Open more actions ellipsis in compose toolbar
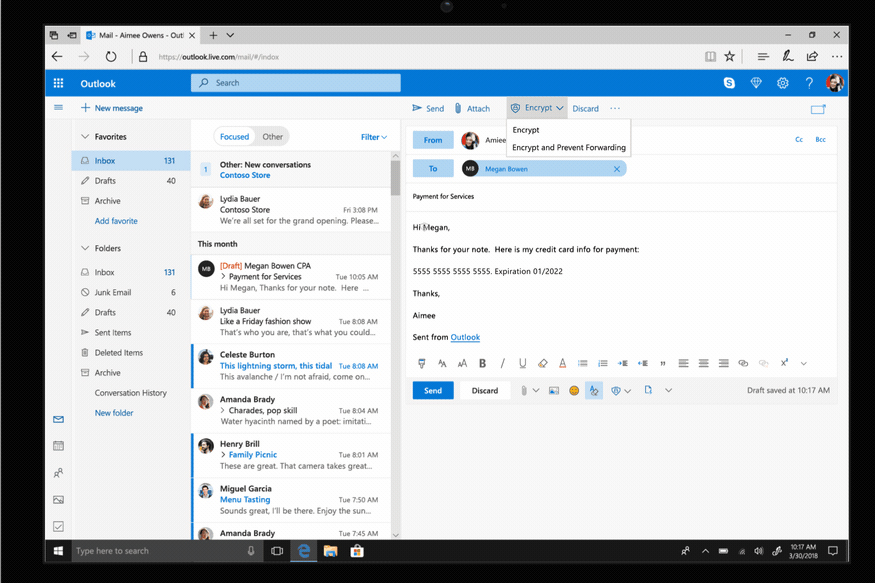The width and height of the screenshot is (875, 583). point(614,108)
